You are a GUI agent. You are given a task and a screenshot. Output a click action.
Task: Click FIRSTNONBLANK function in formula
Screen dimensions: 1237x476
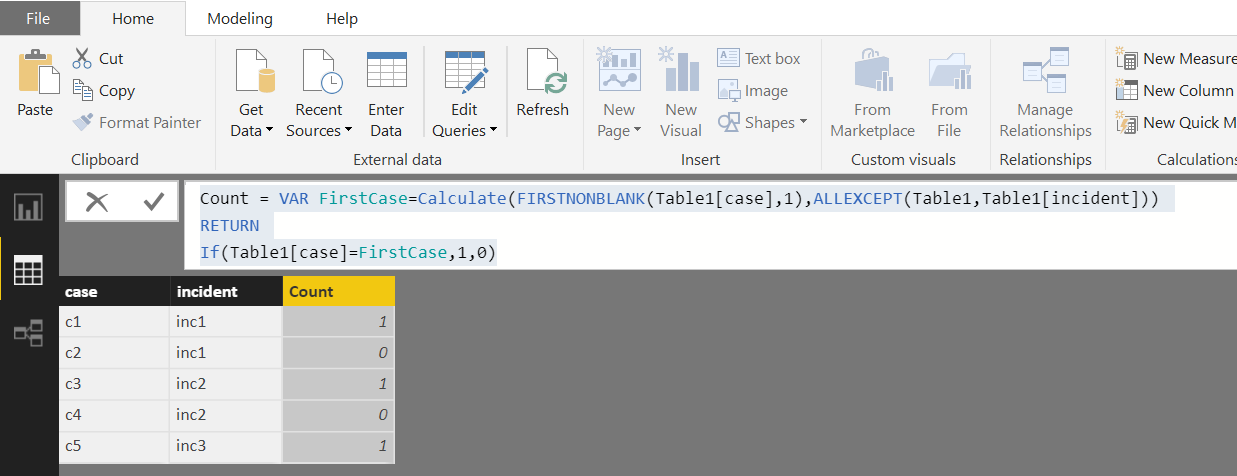coord(581,199)
